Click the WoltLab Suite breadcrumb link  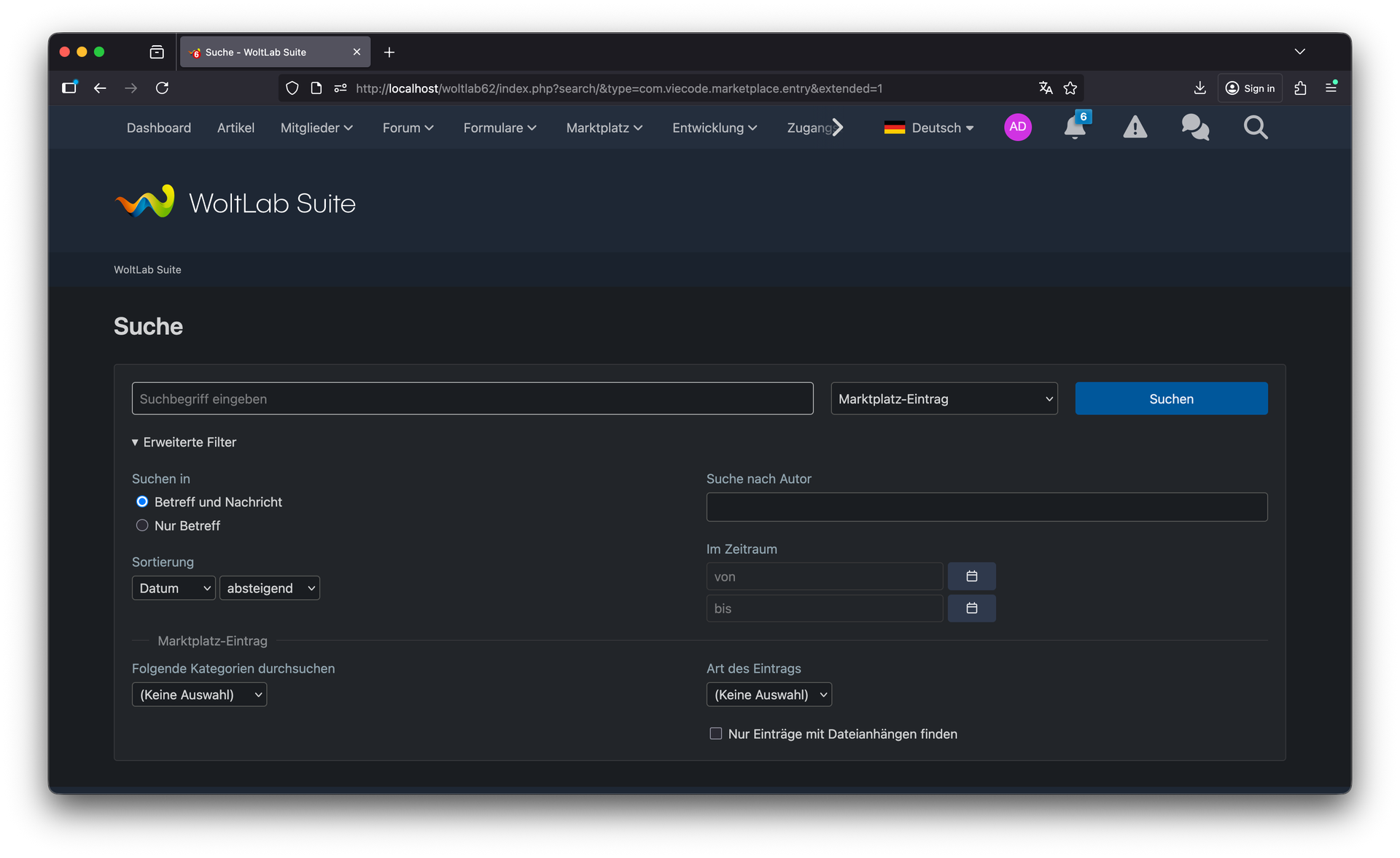coord(147,270)
